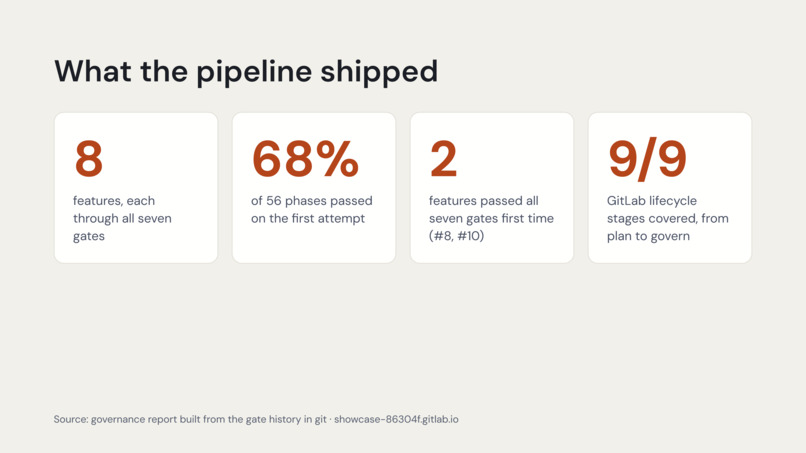Viewport: 806px width, 453px height.
Task: Open the showcase-86304f.gitlab.io link
Action: pos(396,419)
